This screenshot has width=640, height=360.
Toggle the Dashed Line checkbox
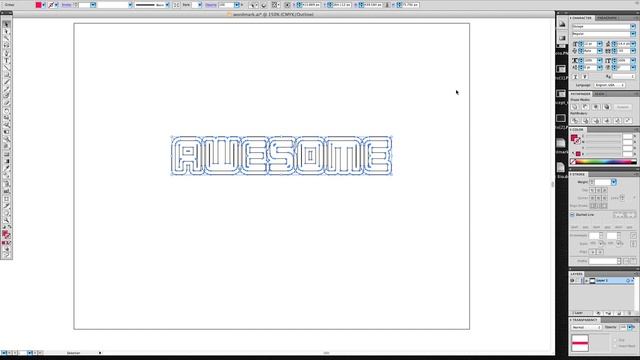coord(572,215)
